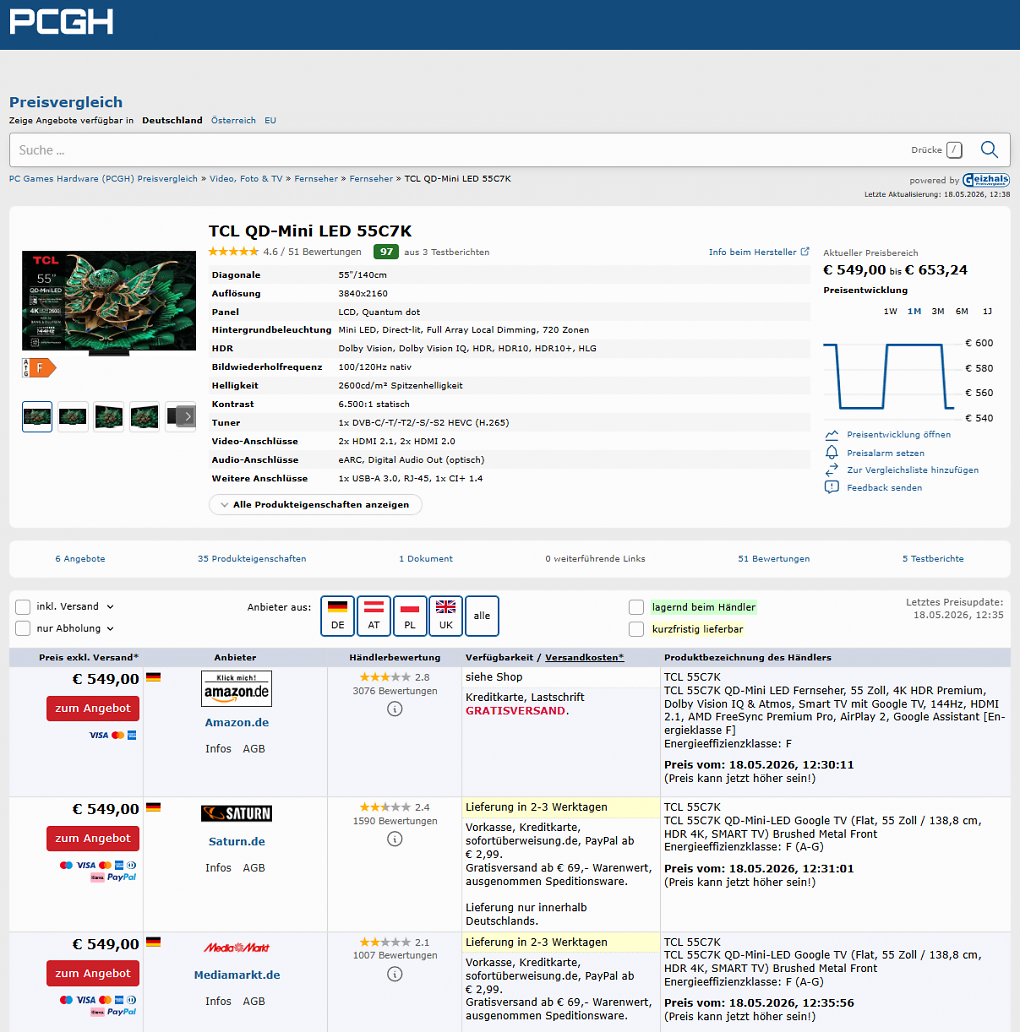
Task: Jump to '51 Bewertungen' section
Action: pos(774,559)
